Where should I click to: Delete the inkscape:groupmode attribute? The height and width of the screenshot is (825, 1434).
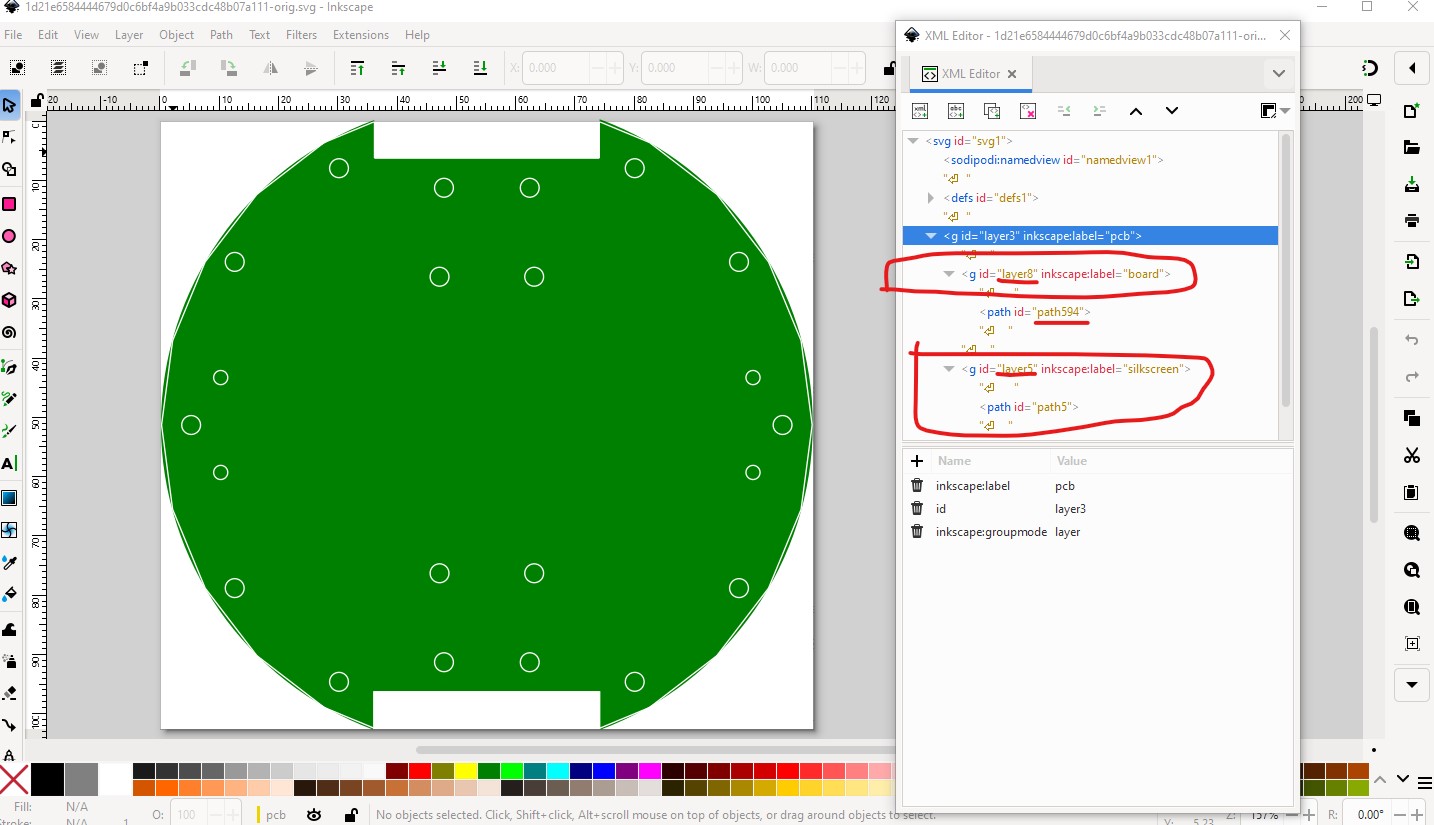click(x=917, y=532)
